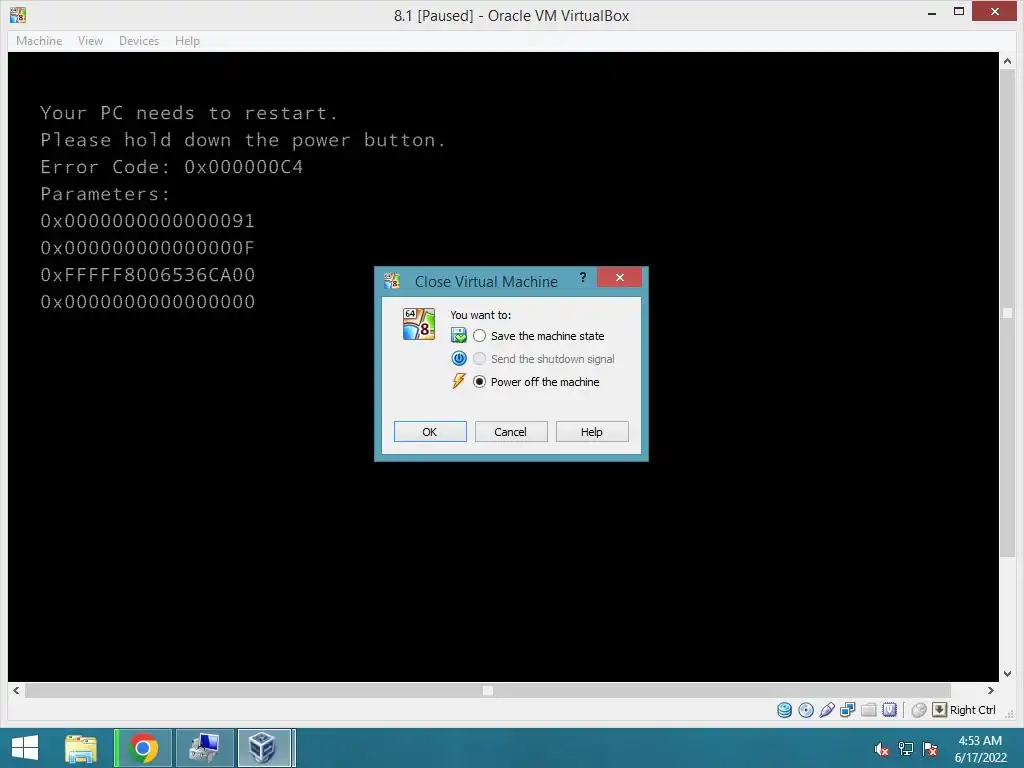Viewport: 1024px width, 768px height.
Task: Click the mouse integration status icon
Action: [919, 710]
